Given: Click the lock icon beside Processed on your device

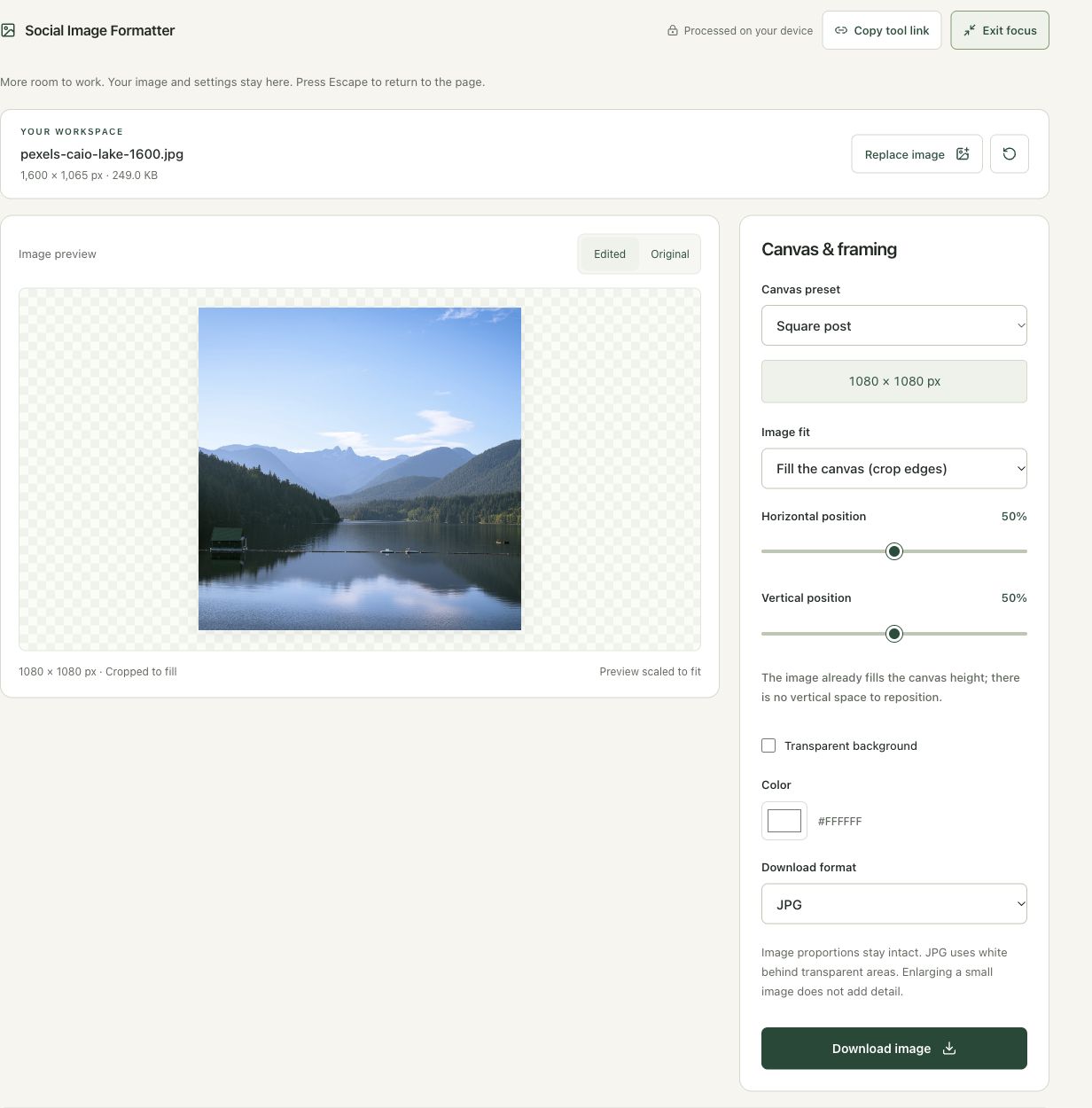Looking at the screenshot, I should click(673, 30).
